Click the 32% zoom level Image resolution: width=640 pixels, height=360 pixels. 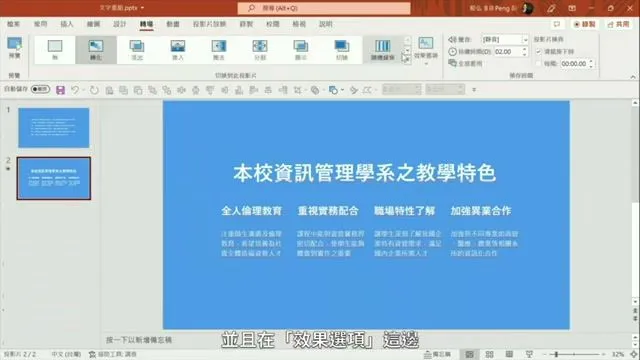click(x=618, y=354)
